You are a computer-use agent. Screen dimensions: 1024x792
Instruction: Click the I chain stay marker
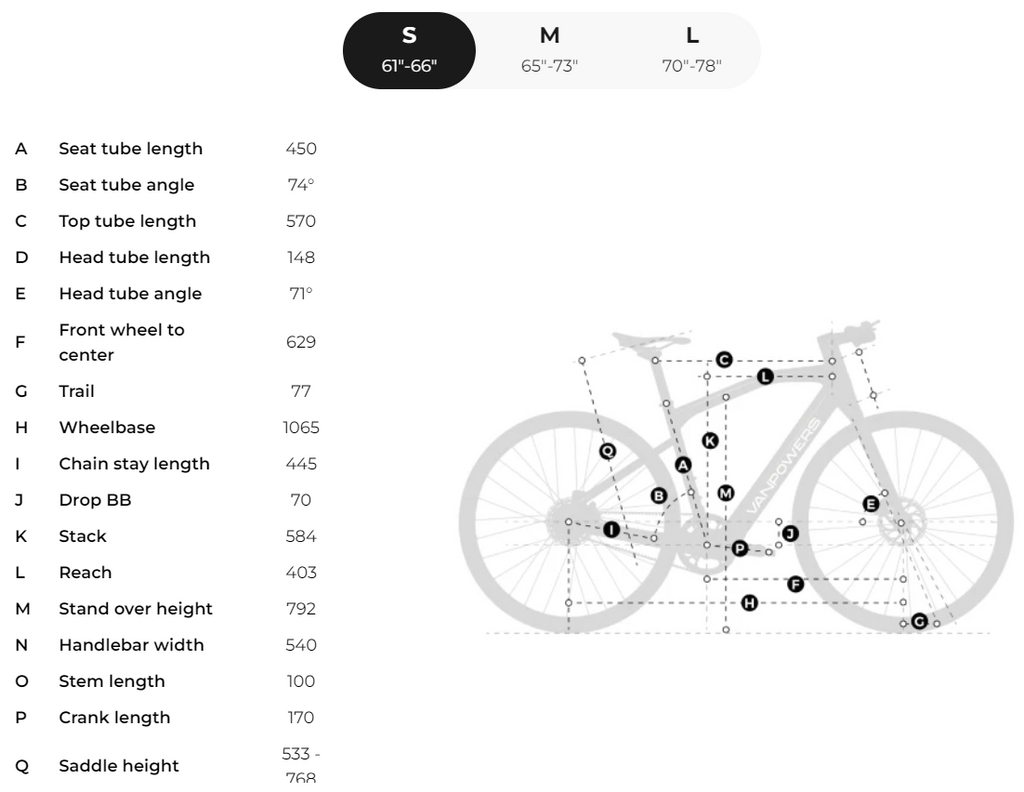click(611, 530)
